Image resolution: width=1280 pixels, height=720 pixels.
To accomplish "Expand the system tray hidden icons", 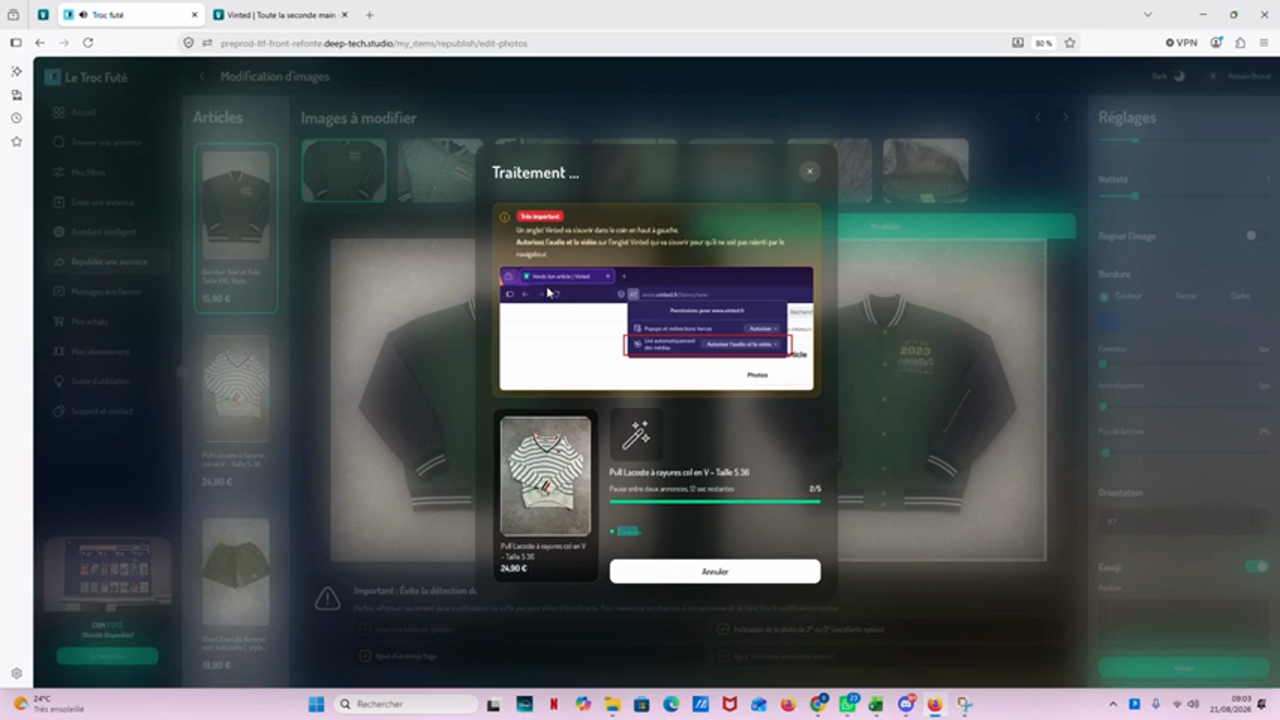I will coord(1113,704).
